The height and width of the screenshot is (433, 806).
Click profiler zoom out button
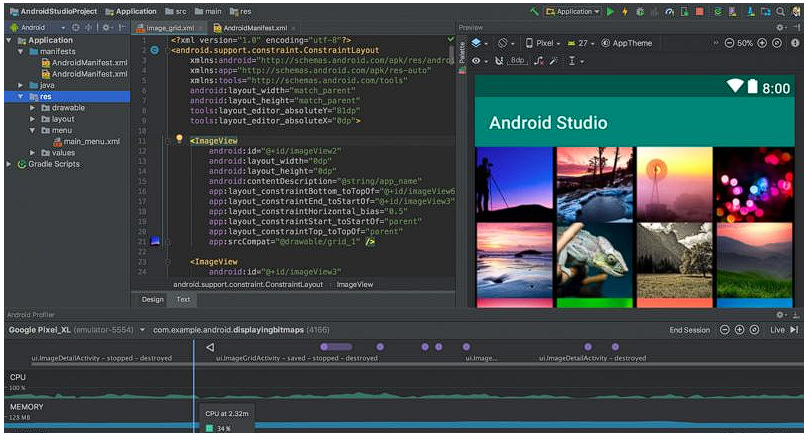point(725,330)
